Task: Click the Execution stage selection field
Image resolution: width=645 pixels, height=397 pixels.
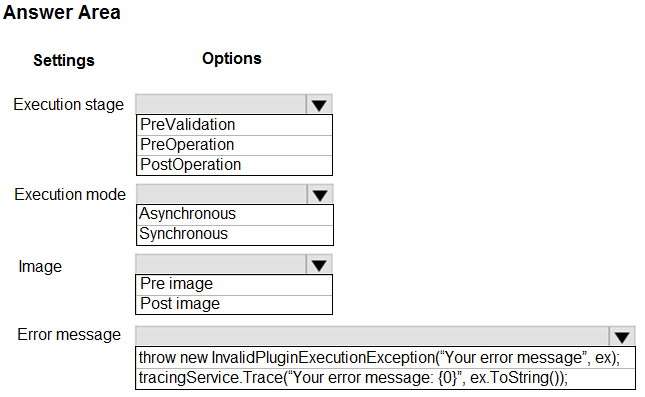Action: (x=221, y=104)
